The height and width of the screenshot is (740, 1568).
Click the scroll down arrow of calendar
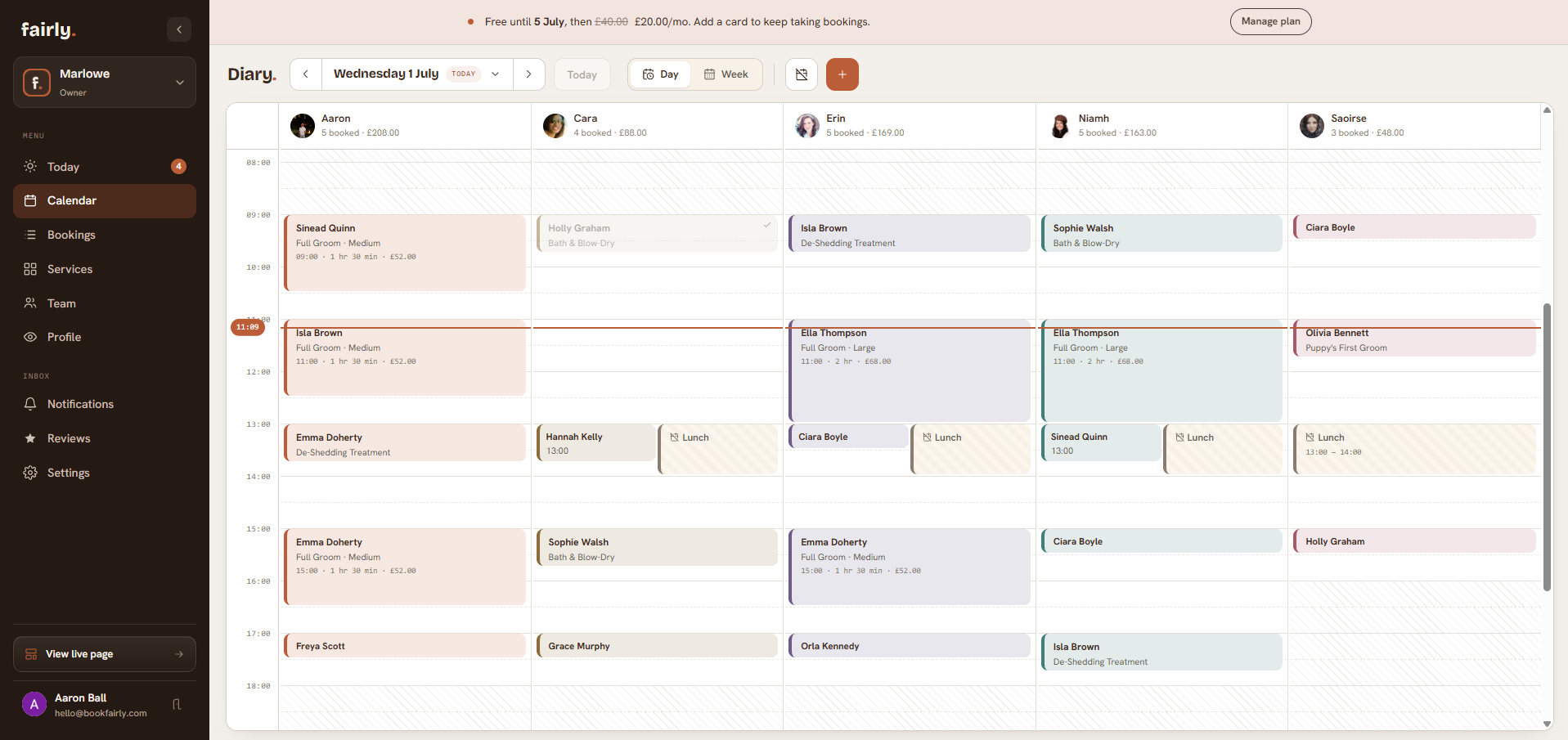tap(1547, 724)
